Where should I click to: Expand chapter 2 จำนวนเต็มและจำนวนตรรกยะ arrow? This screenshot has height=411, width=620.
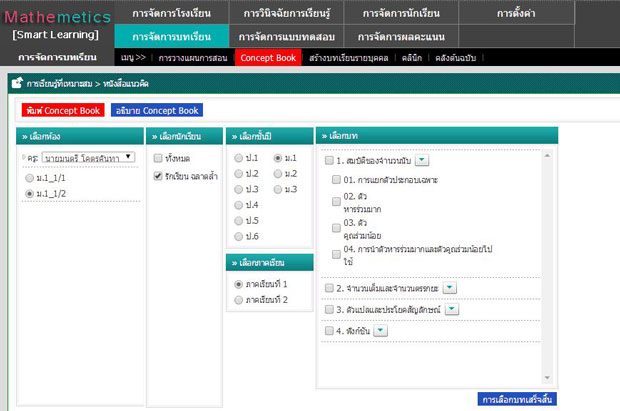click(449, 288)
